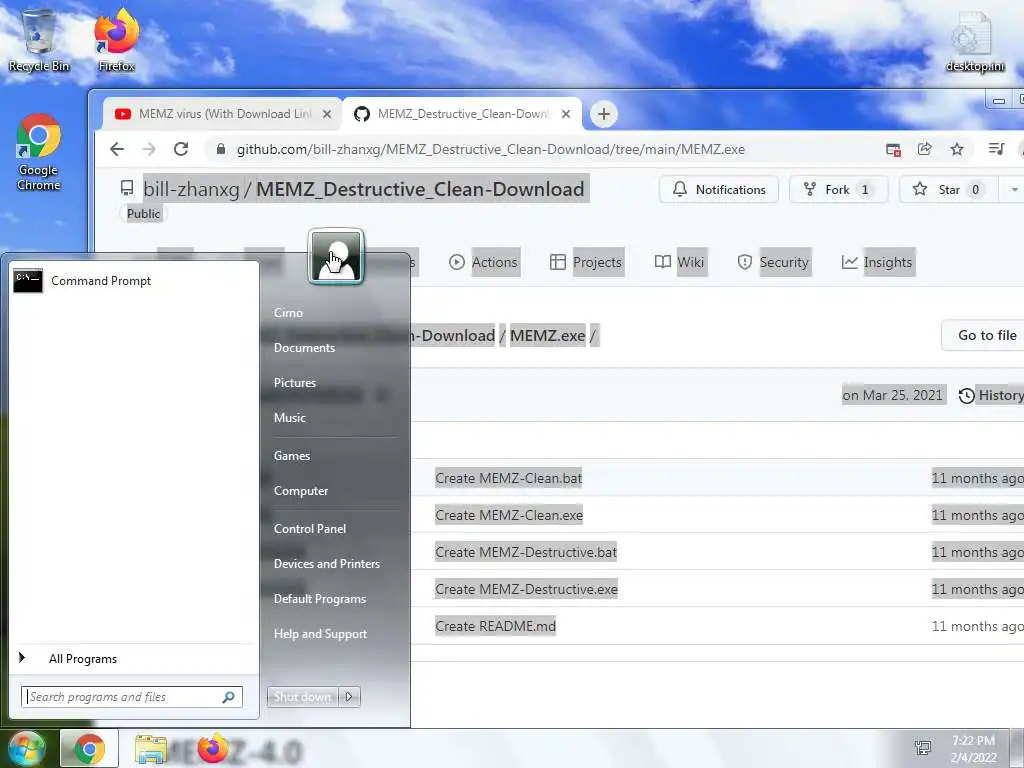1024x768 pixels.
Task: Close the MEMZ_Destructive_Clean-Download GitHub tab
Action: [x=566, y=114]
